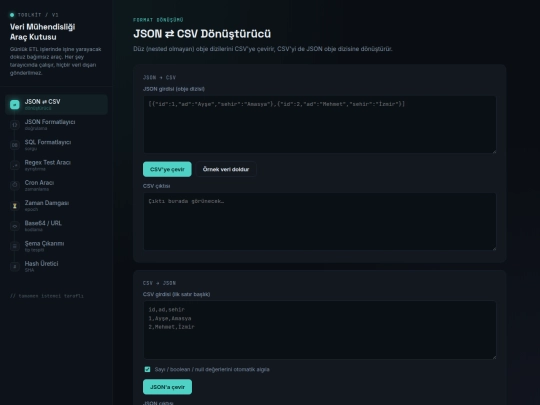540x405 pixels.
Task: Click the JSON'a çevir button
Action: tap(167, 387)
